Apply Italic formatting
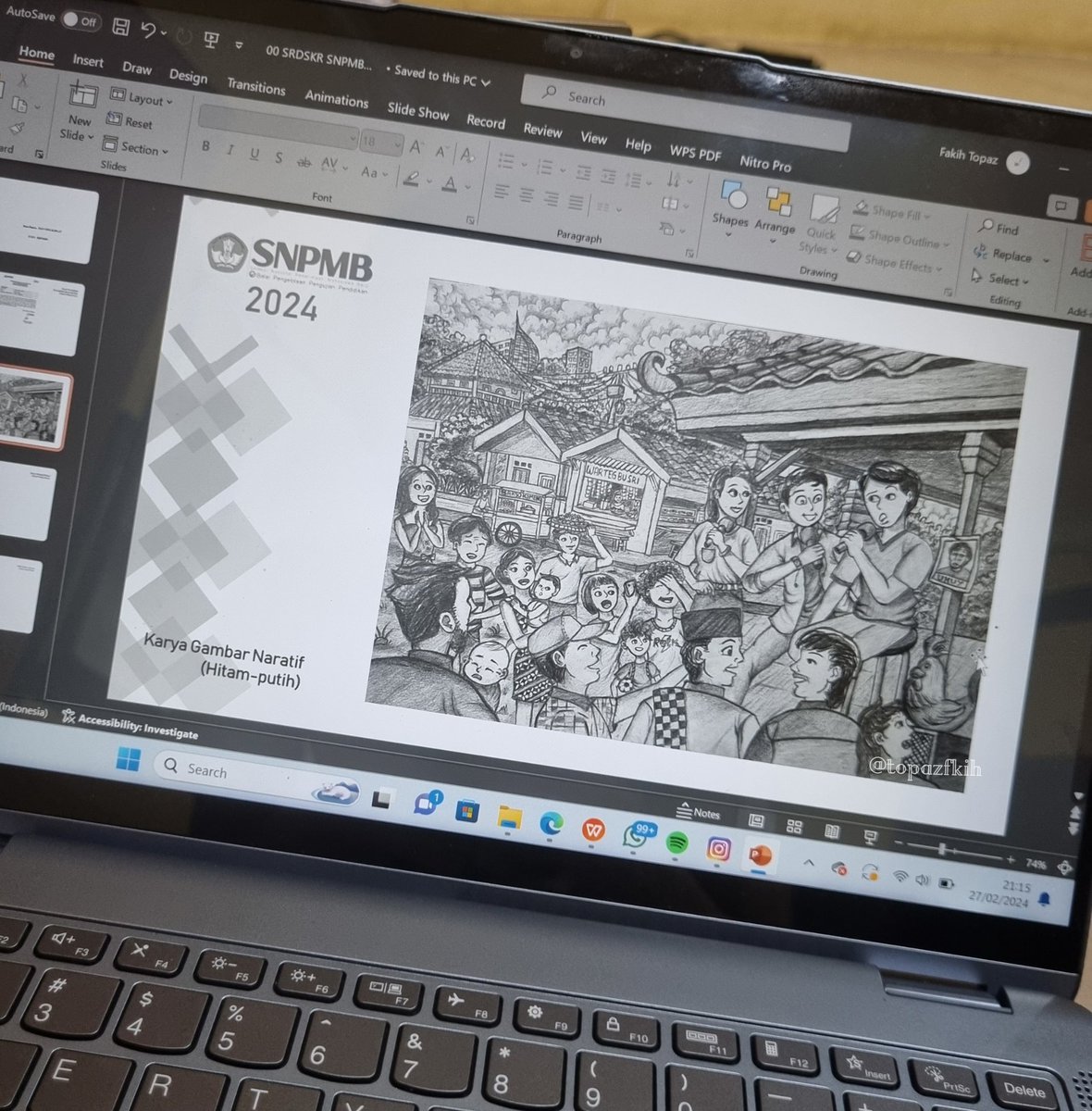 coord(229,151)
